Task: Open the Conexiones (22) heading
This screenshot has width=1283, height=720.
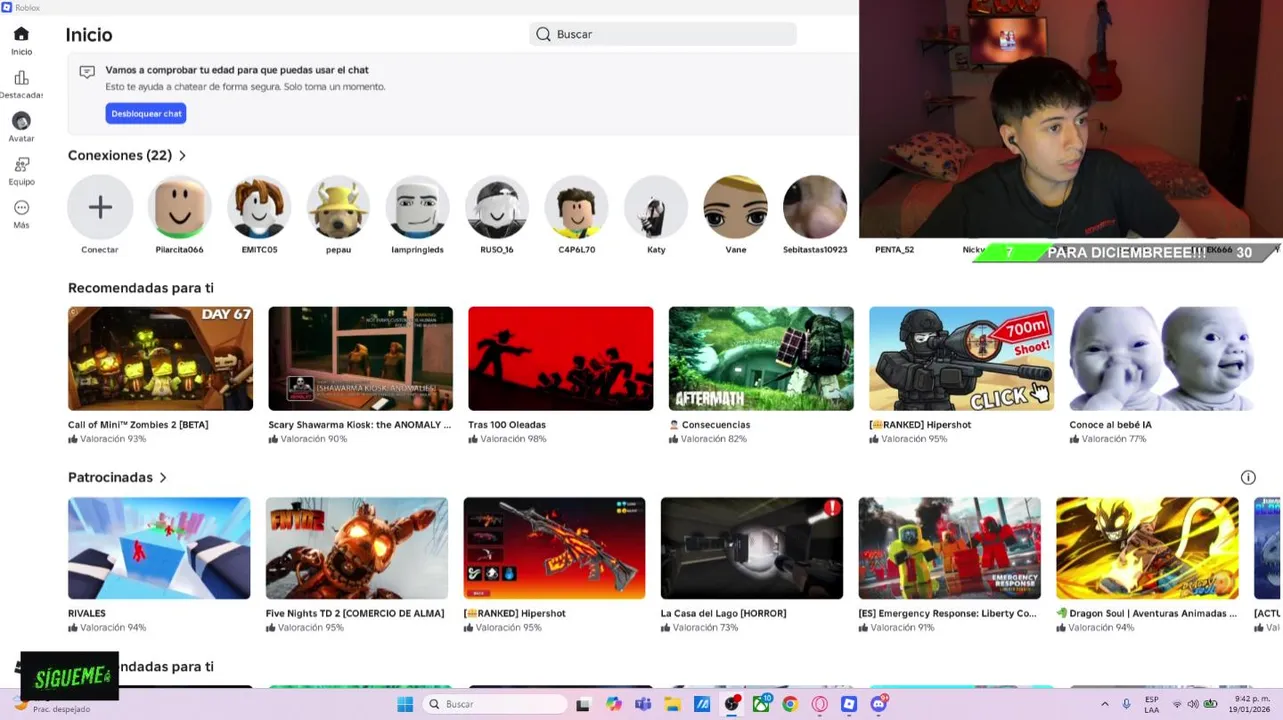Action: [120, 156]
